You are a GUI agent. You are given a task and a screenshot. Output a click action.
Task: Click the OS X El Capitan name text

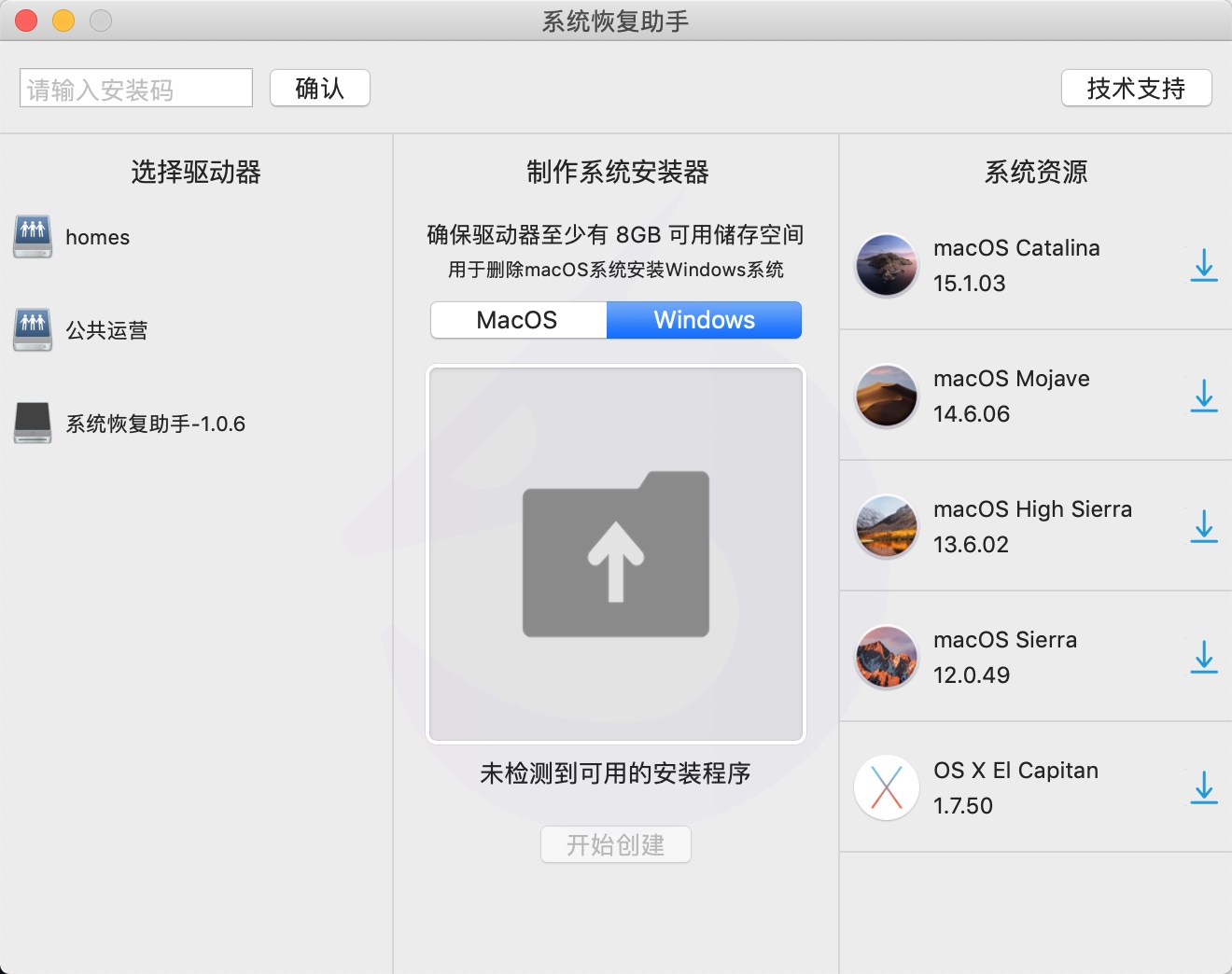click(x=1016, y=771)
